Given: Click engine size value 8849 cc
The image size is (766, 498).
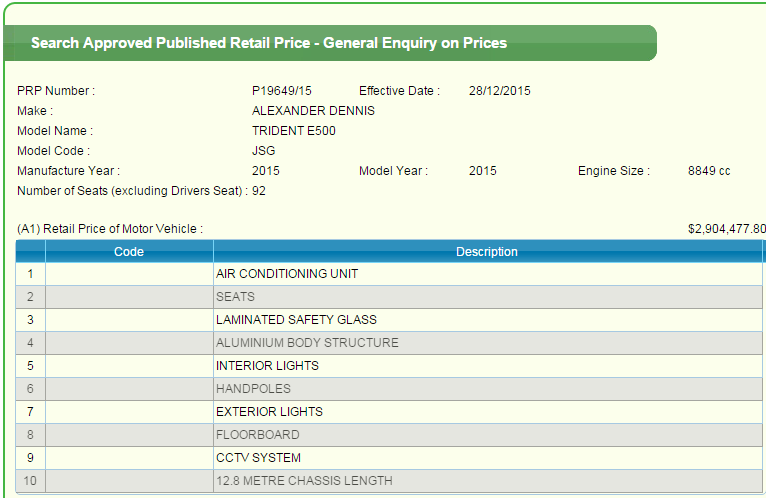Looking at the screenshot, I should point(709,171).
